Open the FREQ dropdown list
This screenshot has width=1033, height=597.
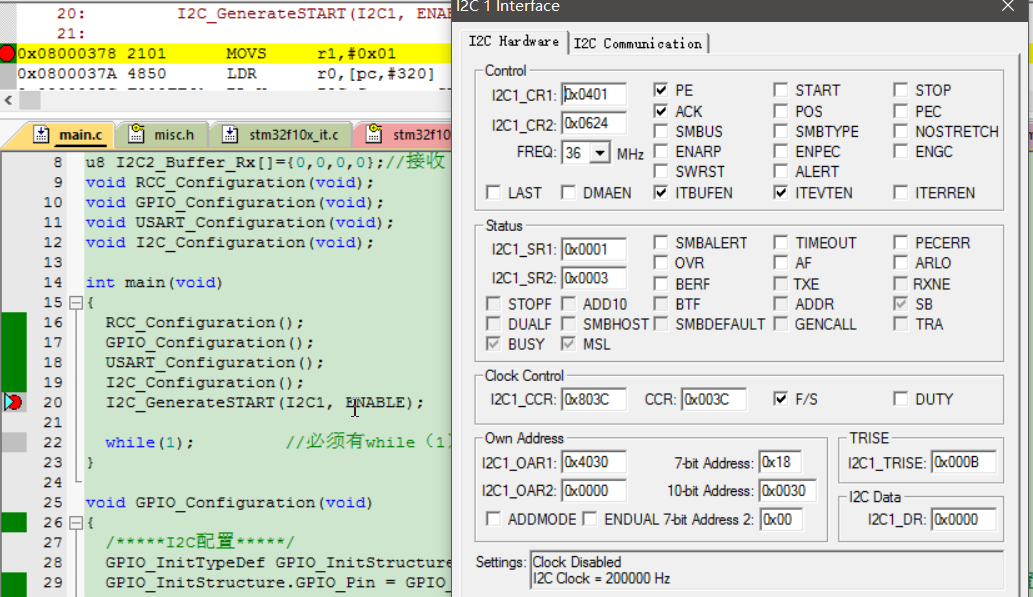coord(600,153)
